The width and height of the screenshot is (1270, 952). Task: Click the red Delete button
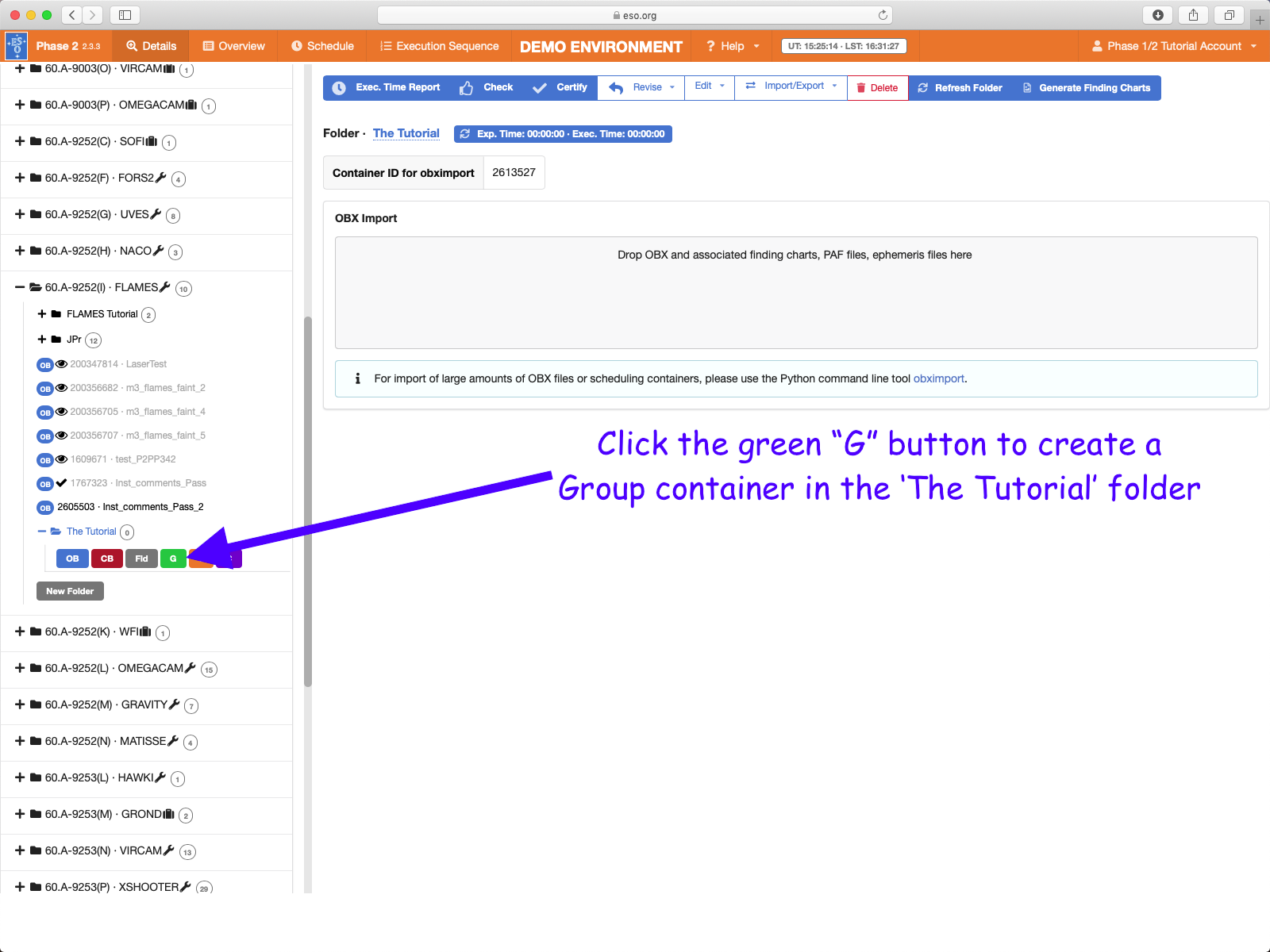tap(877, 88)
